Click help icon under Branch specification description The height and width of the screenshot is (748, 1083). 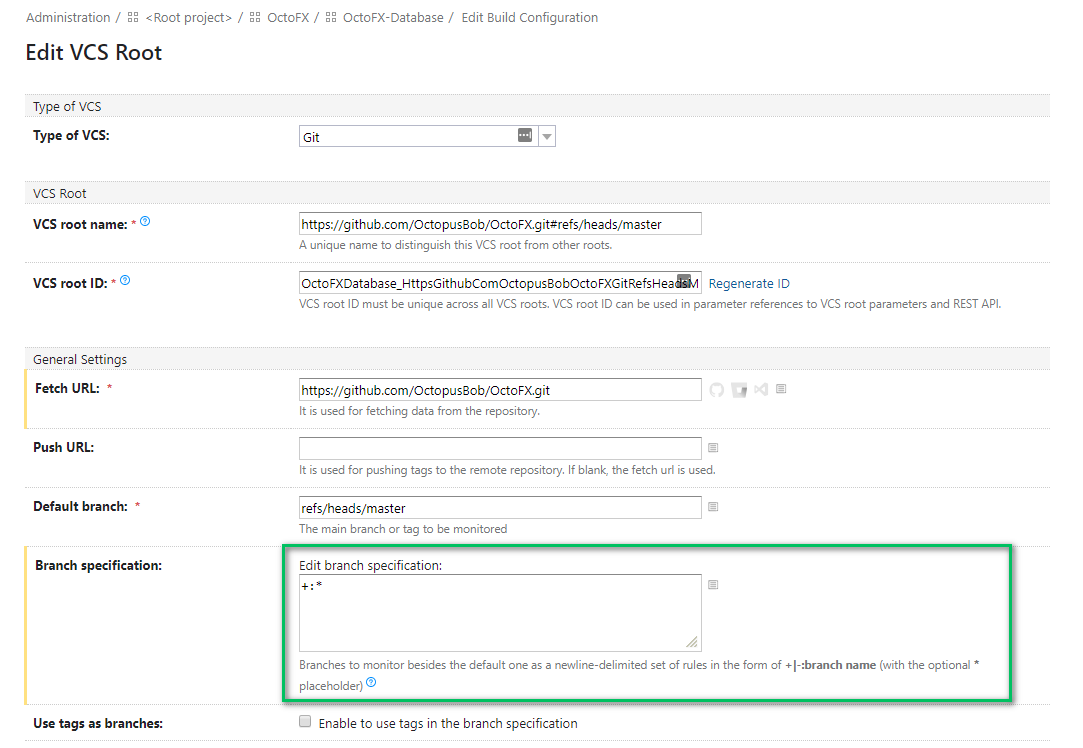click(371, 683)
